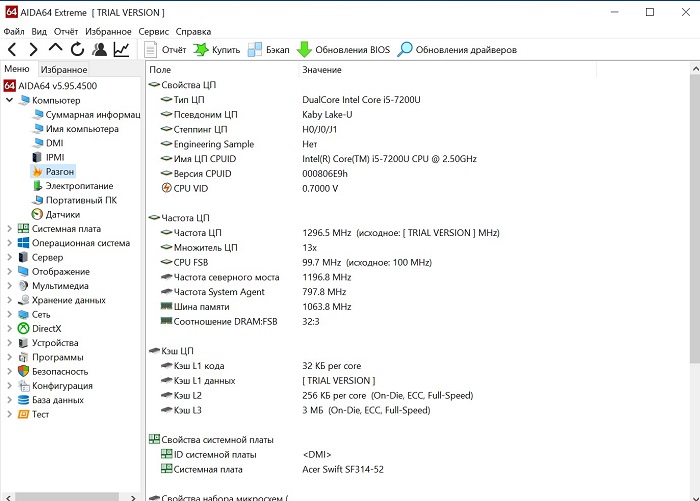Expand the Системная плата node
This screenshot has height=501, width=700.
9,229
